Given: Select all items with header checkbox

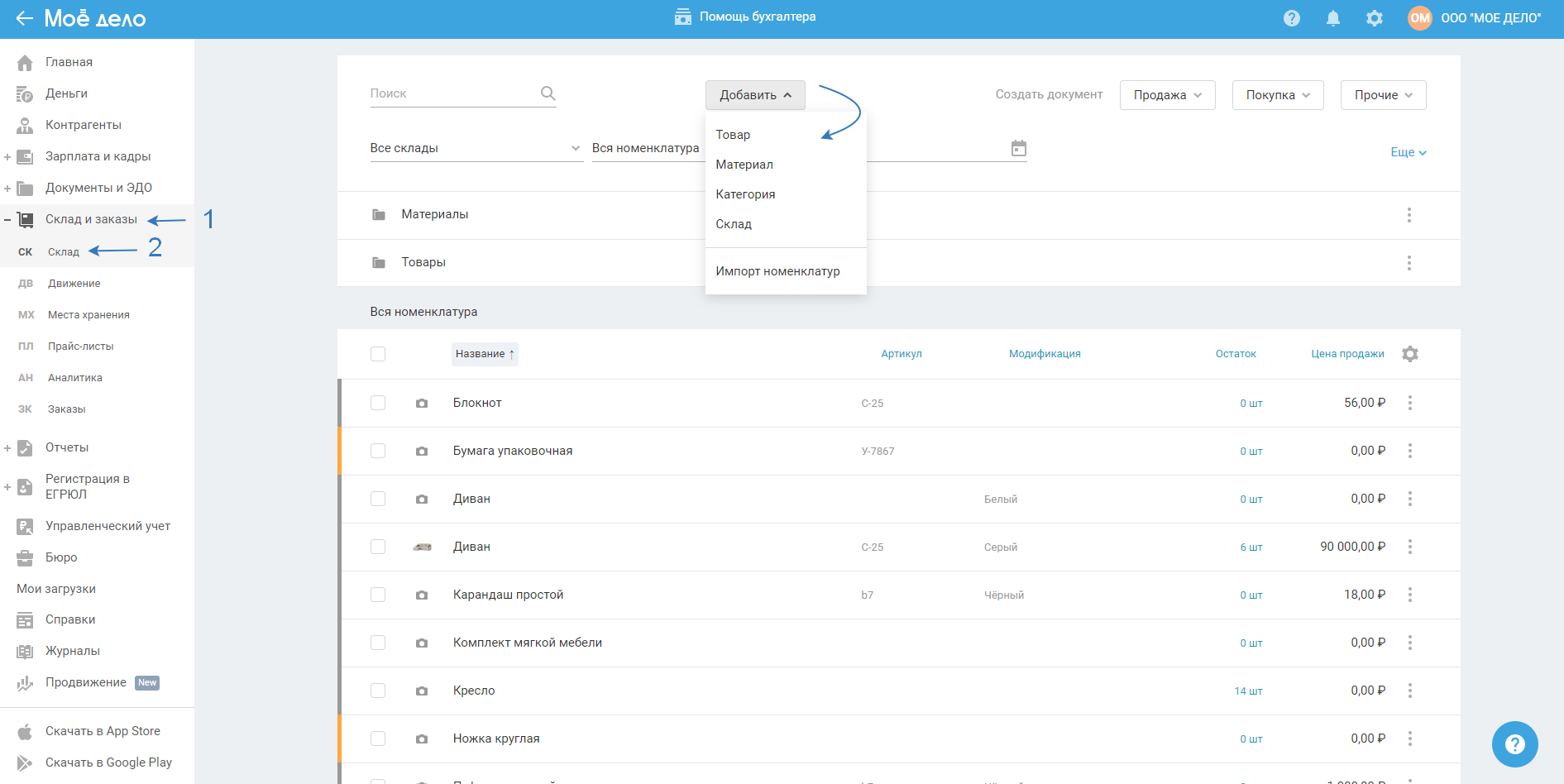Looking at the screenshot, I should (378, 354).
